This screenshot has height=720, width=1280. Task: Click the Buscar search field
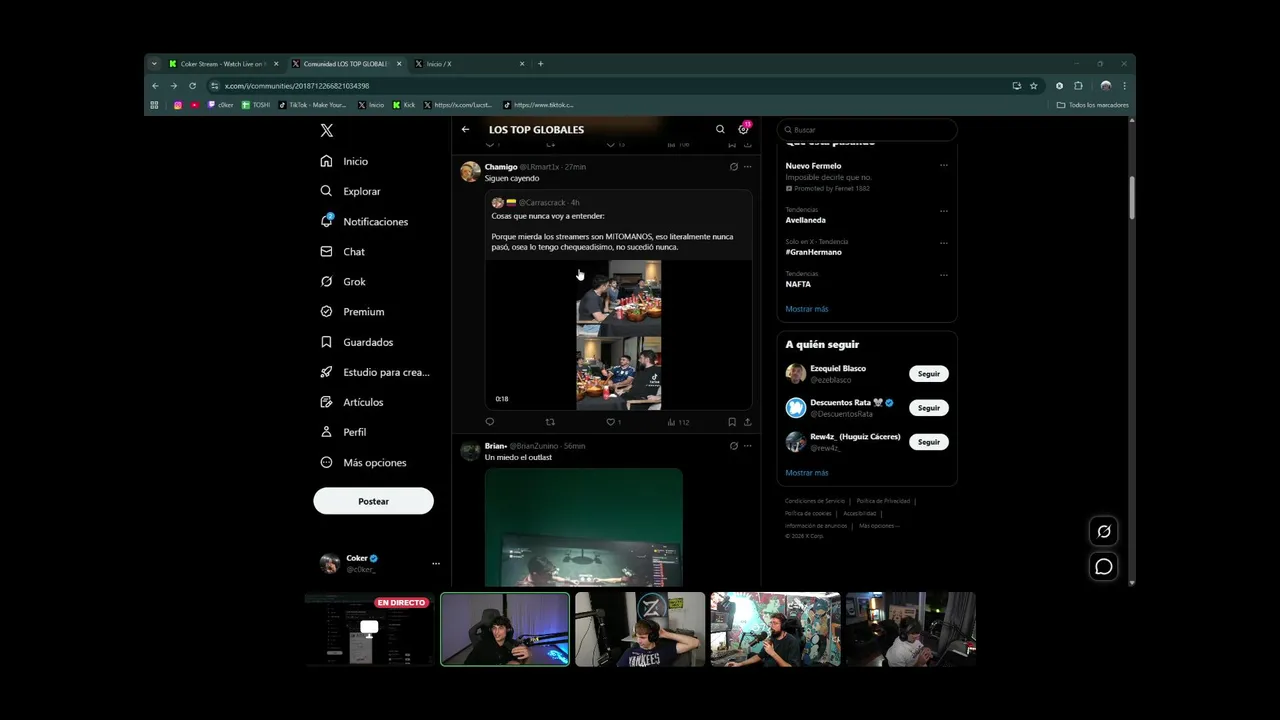867,130
